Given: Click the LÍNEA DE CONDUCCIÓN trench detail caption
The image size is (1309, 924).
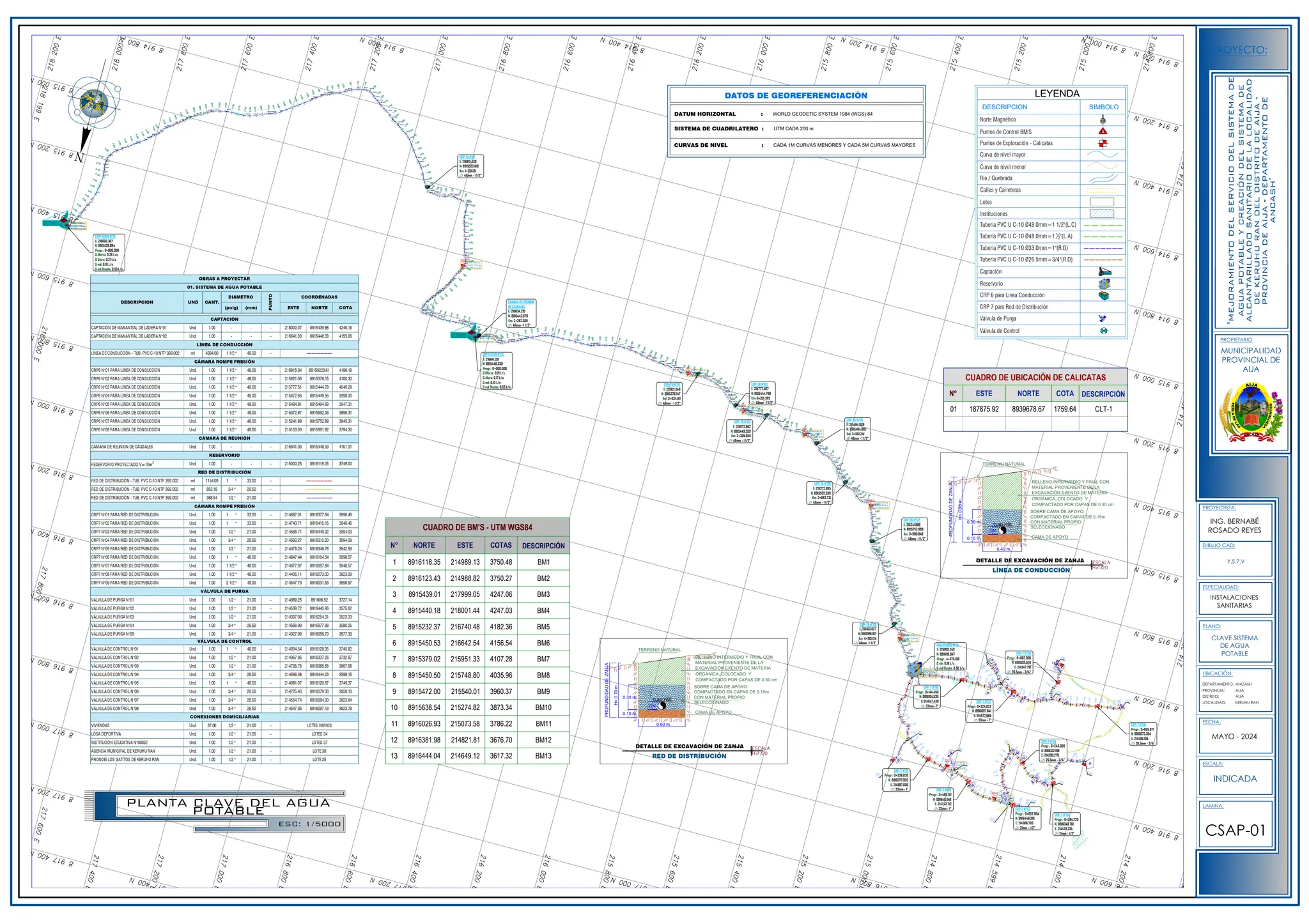Looking at the screenshot, I should pyautogui.click(x=1031, y=570).
